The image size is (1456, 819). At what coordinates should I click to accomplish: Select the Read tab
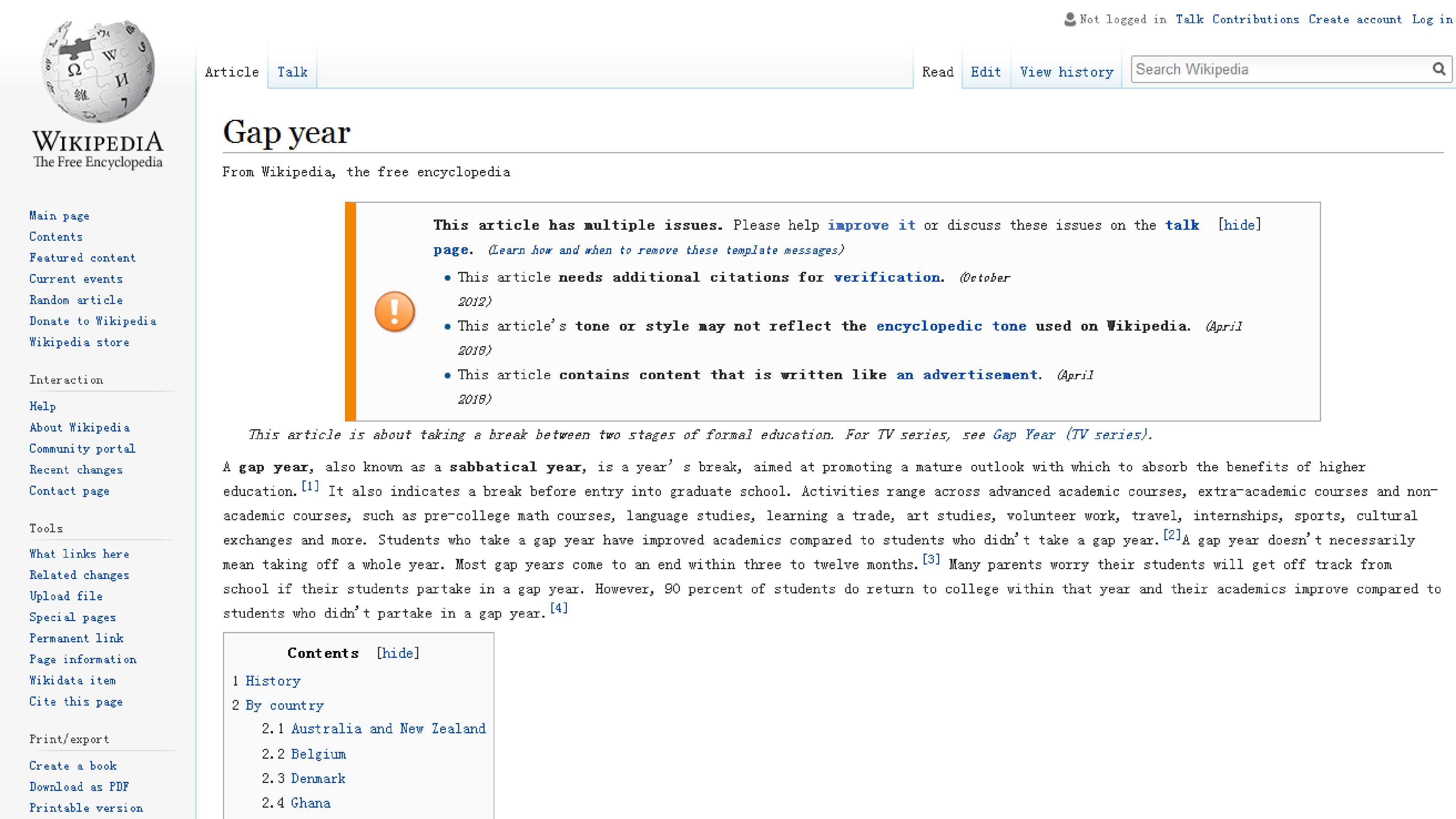938,72
